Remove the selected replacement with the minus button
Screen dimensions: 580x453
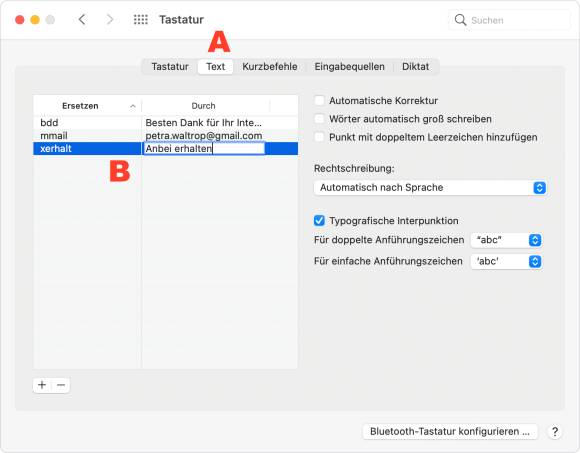point(61,385)
